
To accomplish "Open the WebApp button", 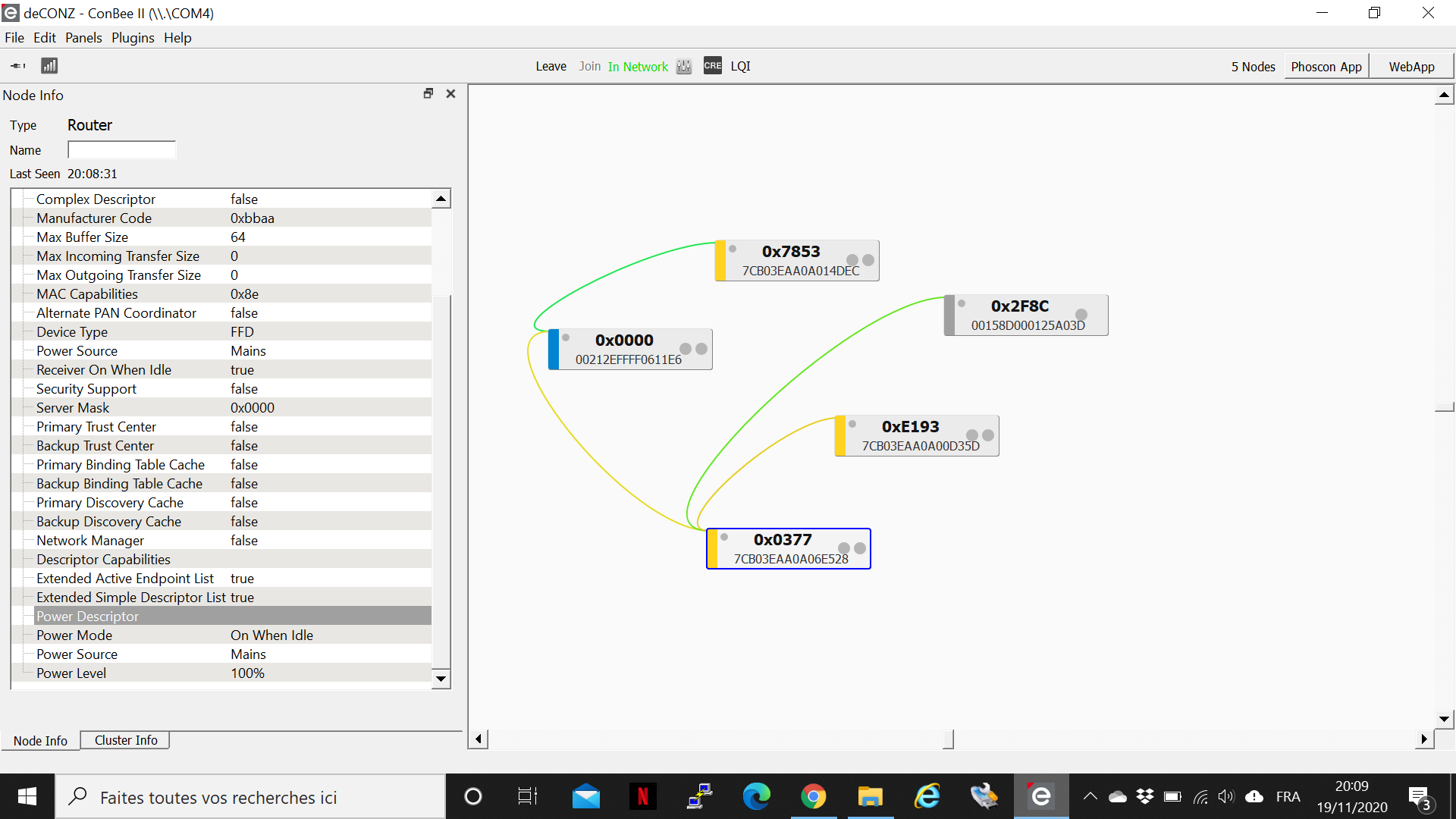I will tap(1411, 67).
